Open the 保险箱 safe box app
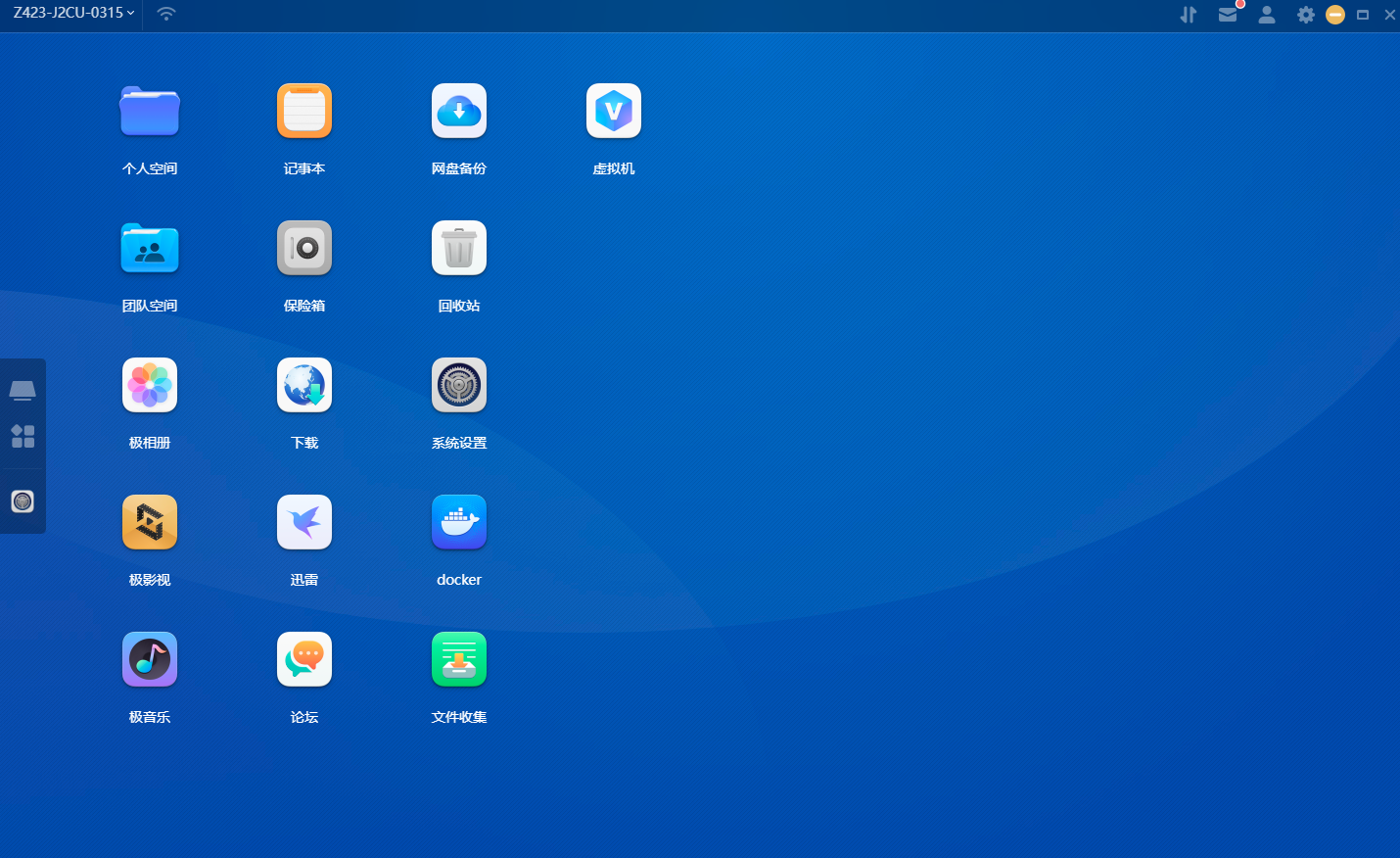This screenshot has width=1400, height=858. click(304, 248)
